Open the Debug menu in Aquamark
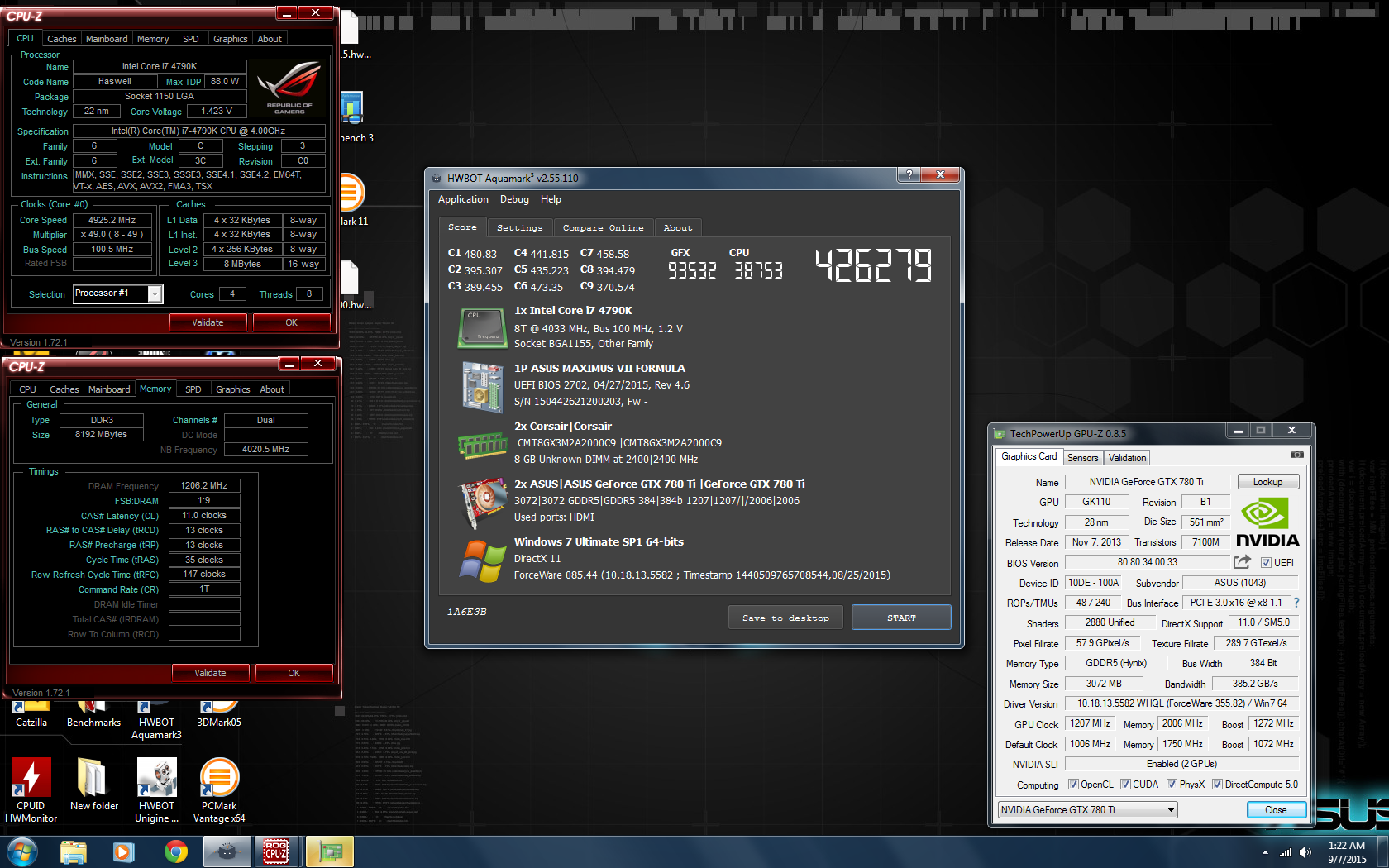Viewport: 1389px width, 868px height. pyautogui.click(x=514, y=199)
